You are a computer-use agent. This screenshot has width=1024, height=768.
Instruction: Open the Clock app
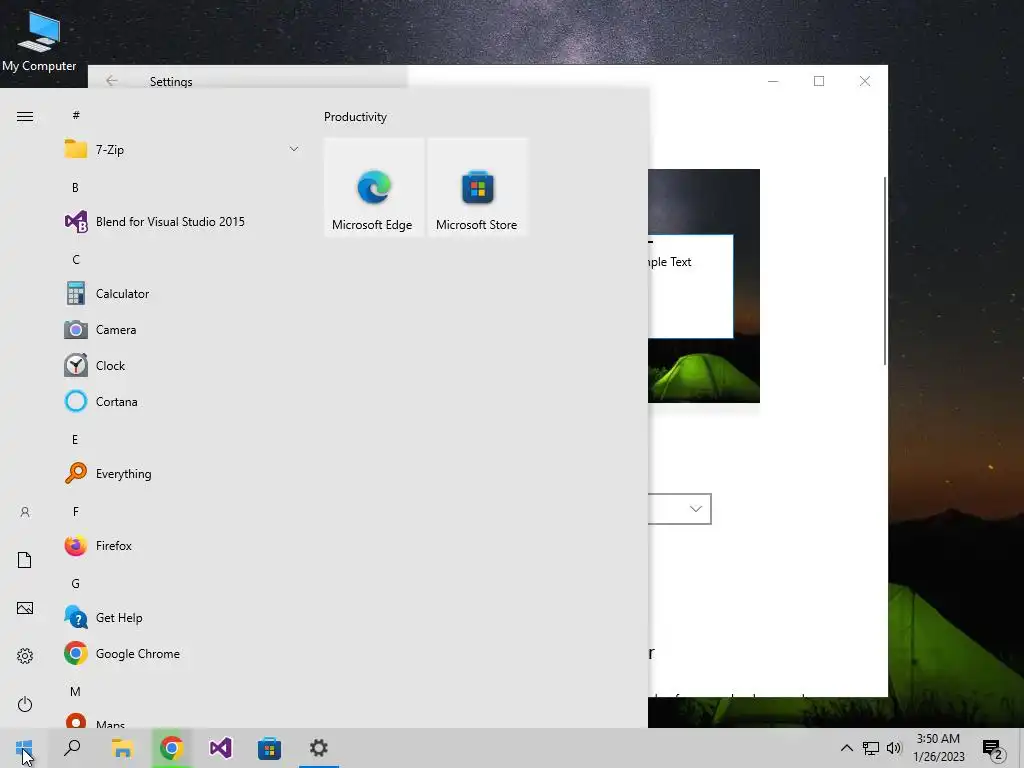pos(182,366)
